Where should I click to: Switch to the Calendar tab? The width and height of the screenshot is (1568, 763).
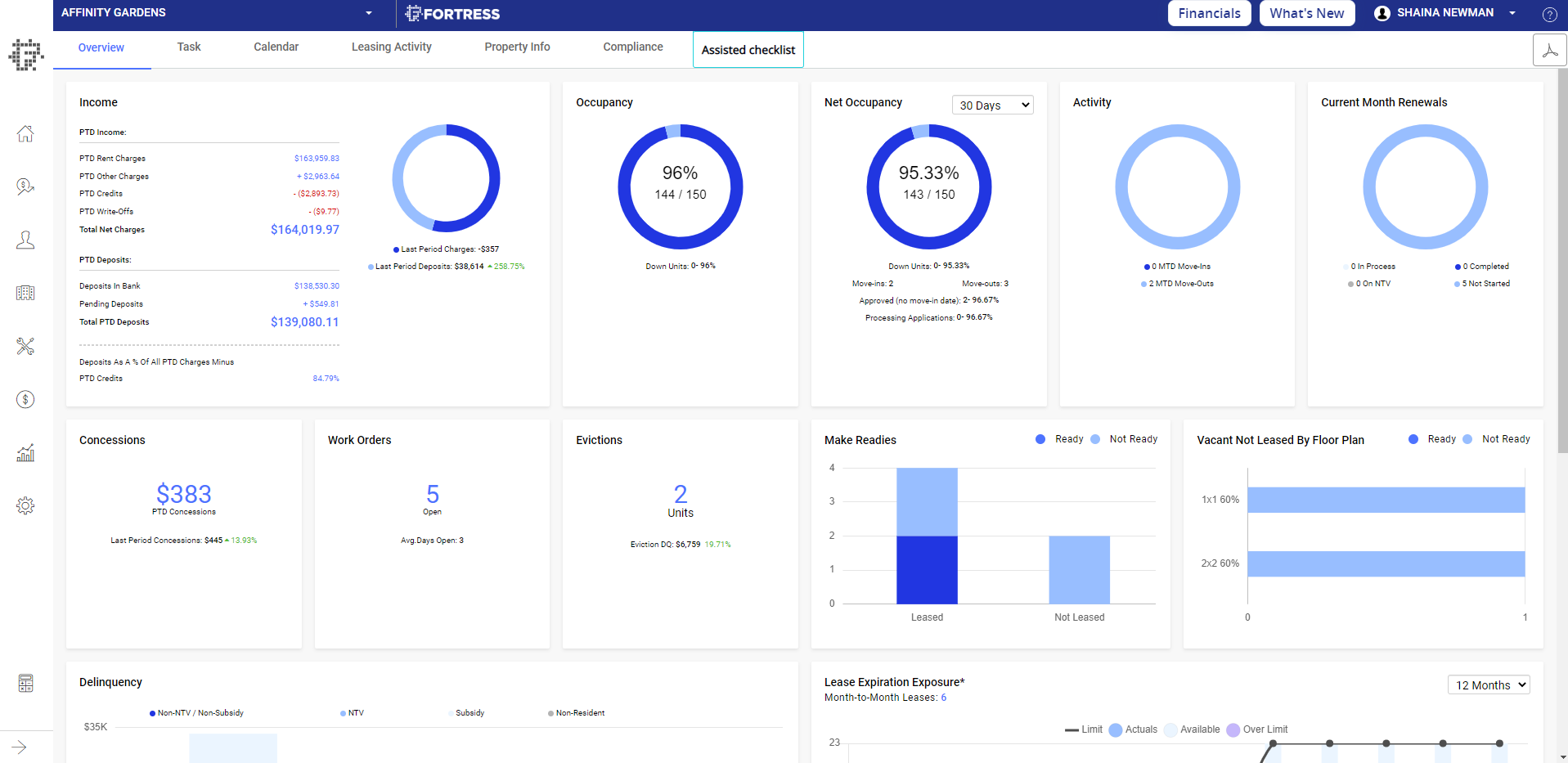tap(276, 47)
